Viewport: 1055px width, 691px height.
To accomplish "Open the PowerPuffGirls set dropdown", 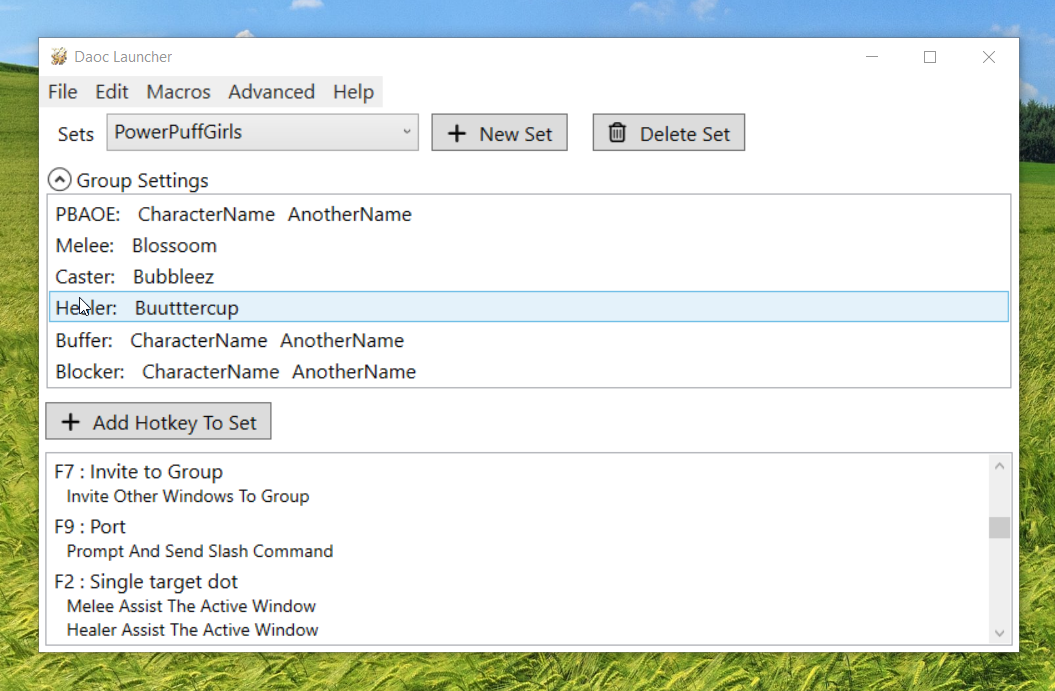I will tap(262, 131).
